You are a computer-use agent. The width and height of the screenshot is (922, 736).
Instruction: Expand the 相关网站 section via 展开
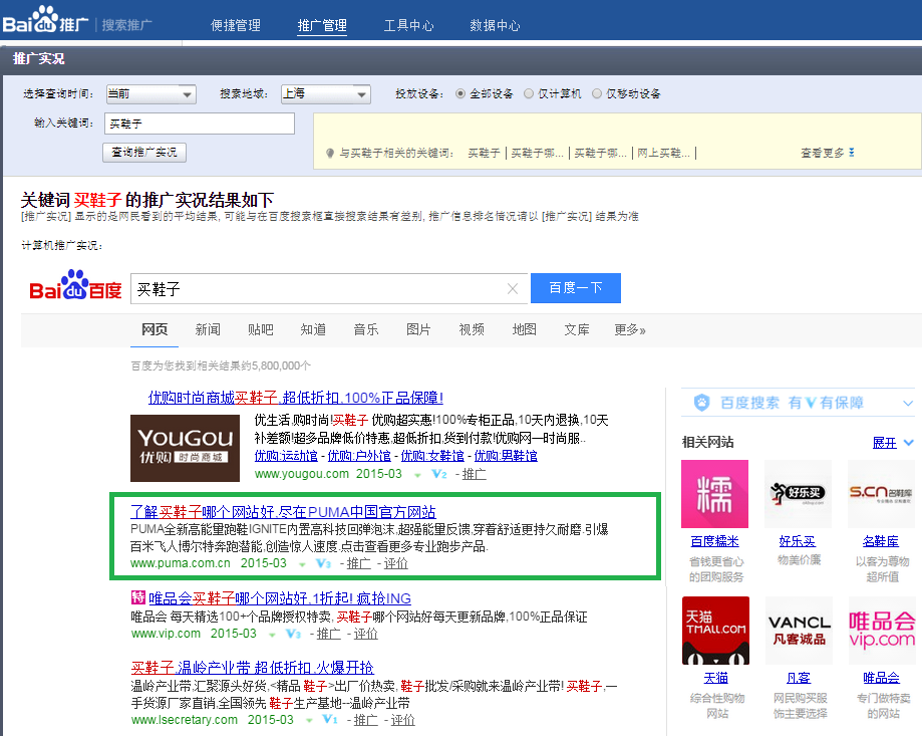(x=885, y=442)
